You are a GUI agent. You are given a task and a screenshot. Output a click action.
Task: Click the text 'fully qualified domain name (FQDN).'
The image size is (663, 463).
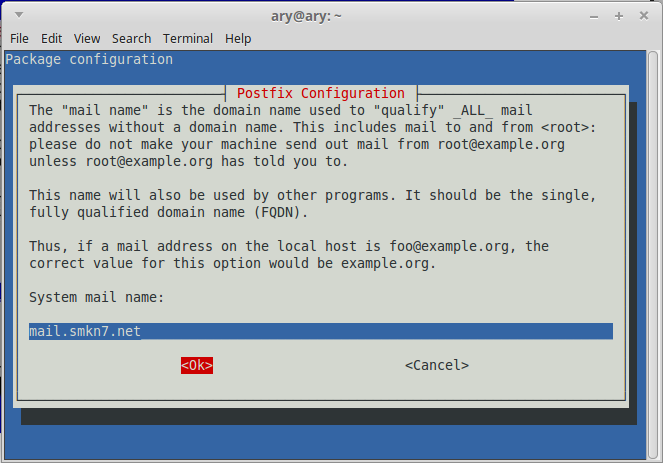click(x=168, y=212)
